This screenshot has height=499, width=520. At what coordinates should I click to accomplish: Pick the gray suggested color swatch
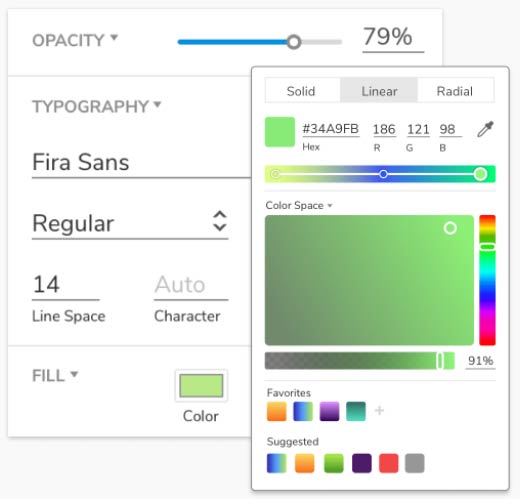point(415,463)
